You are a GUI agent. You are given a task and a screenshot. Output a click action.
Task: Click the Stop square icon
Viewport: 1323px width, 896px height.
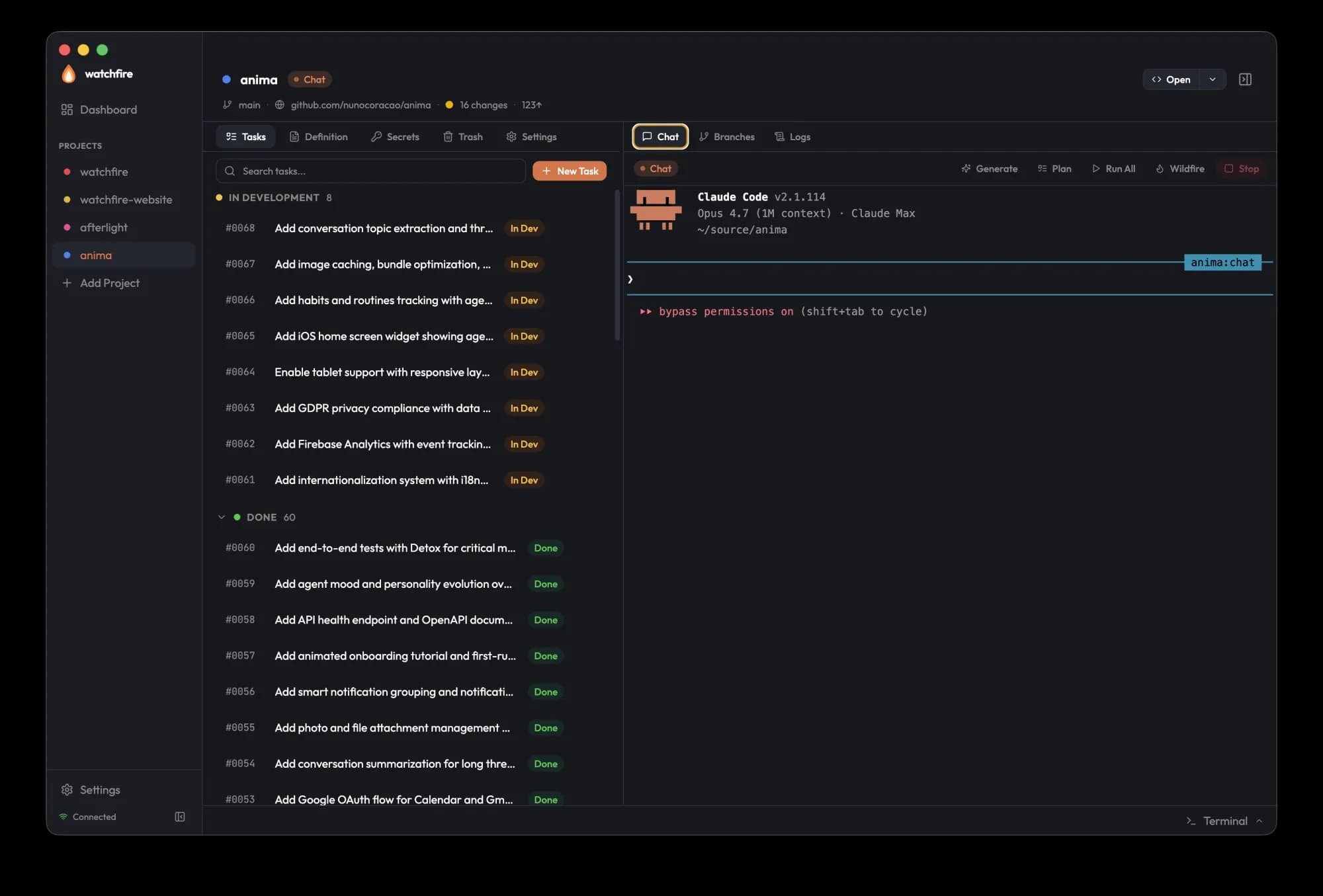click(1228, 169)
